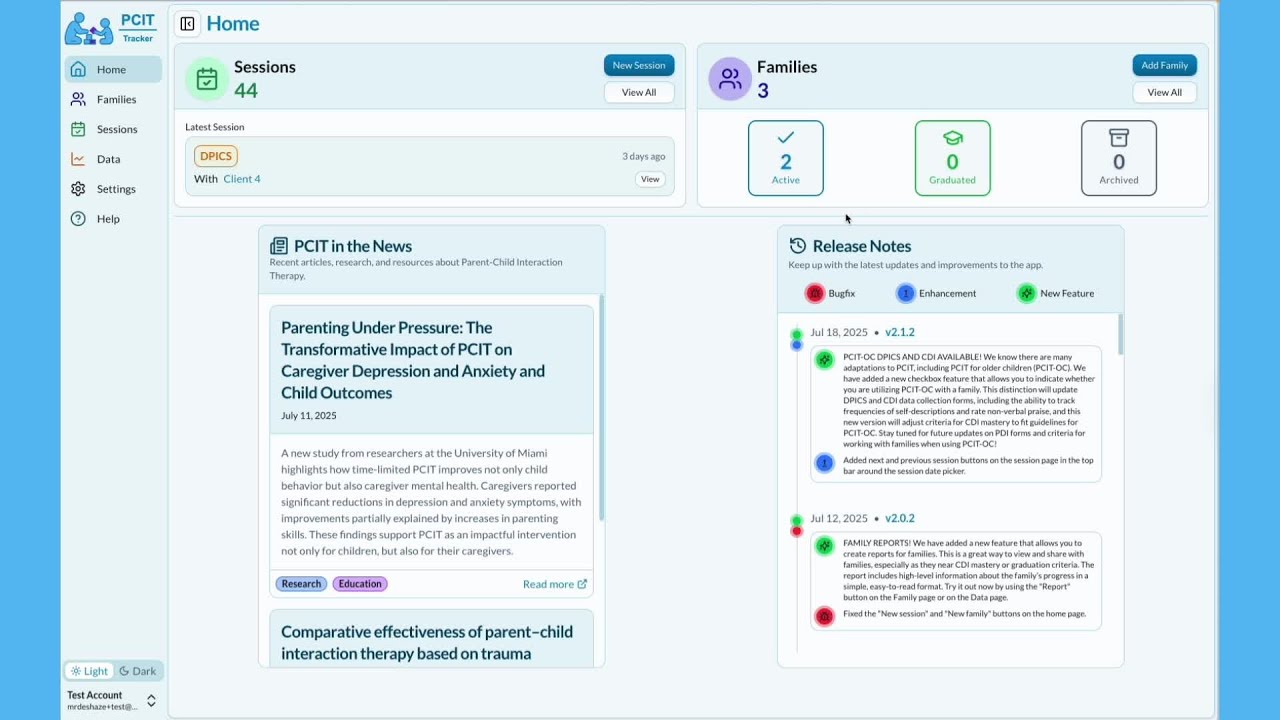This screenshot has height=720, width=1280.
Task: Click the newspaper icon beside PCIT in the News
Action: tap(279, 246)
